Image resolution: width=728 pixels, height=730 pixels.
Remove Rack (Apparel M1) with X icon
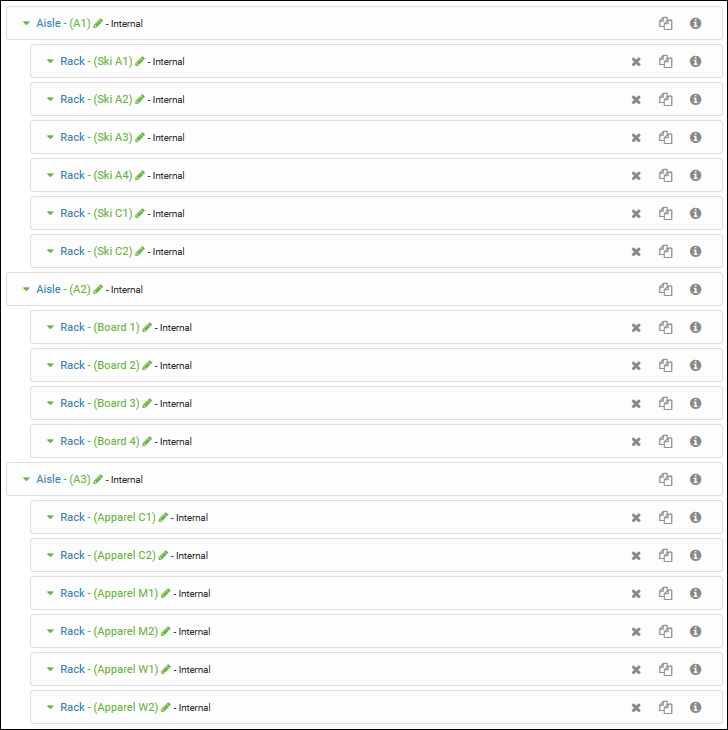(x=635, y=593)
